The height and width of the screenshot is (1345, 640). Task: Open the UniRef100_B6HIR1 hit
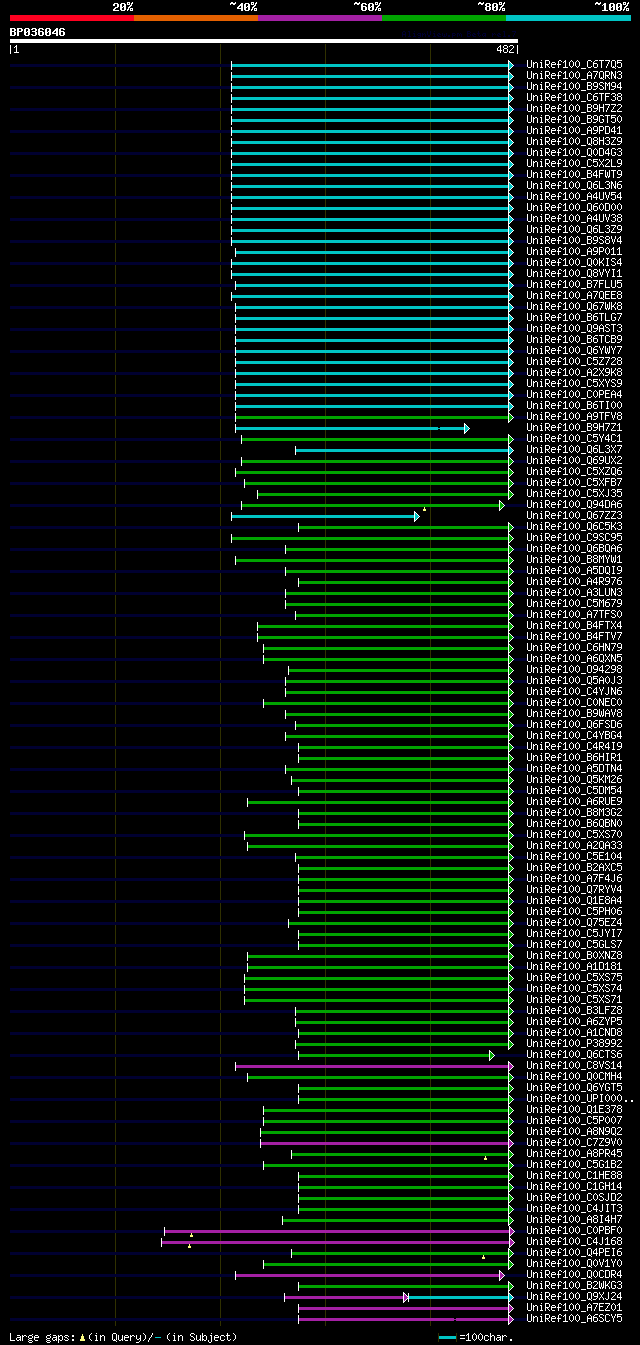[574, 757]
